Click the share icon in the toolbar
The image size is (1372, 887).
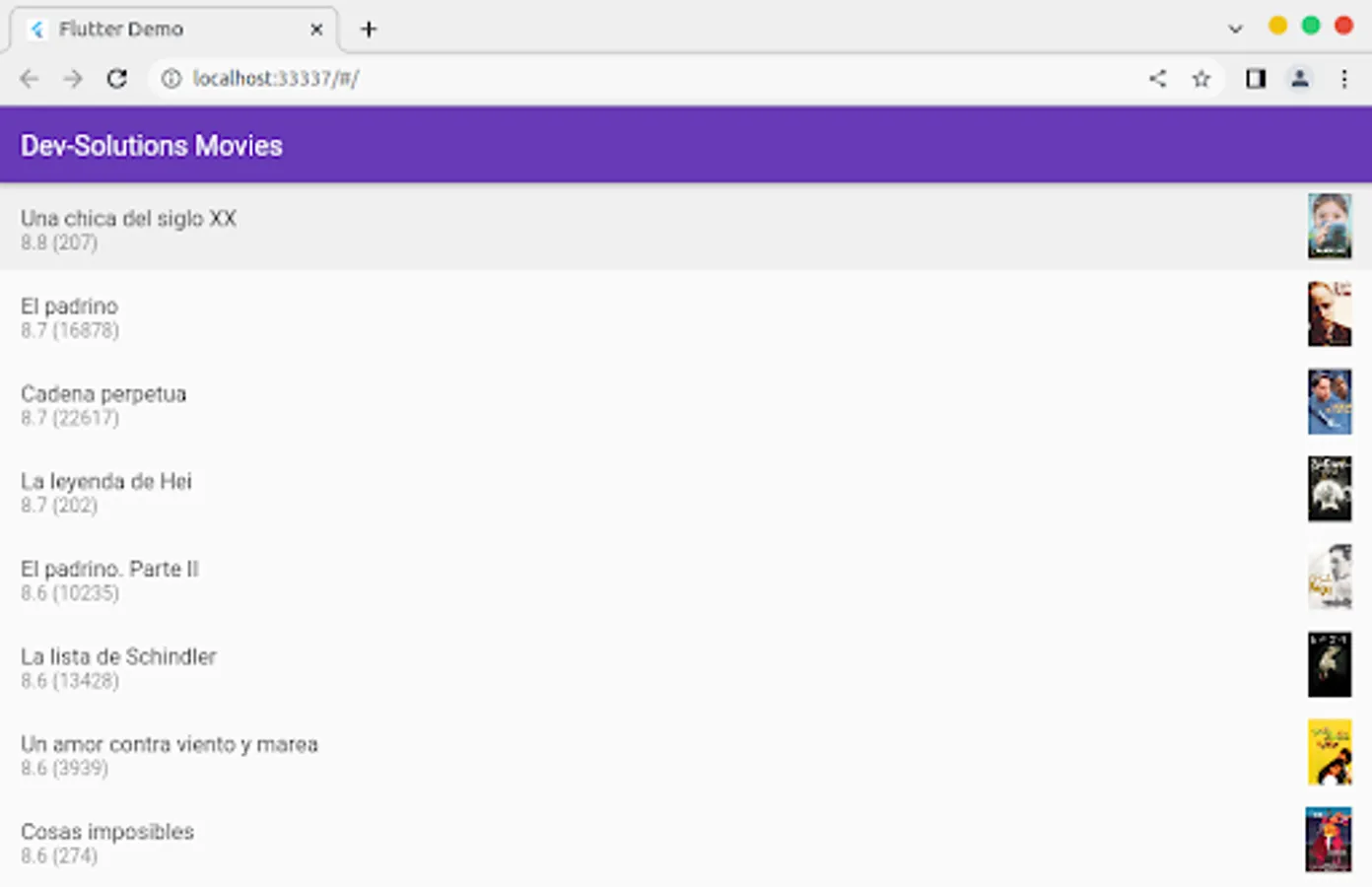click(x=1157, y=79)
